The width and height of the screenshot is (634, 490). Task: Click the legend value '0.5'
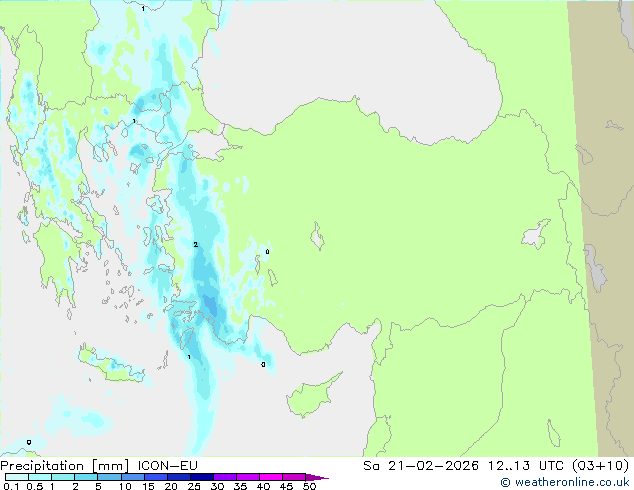[x=34, y=486]
